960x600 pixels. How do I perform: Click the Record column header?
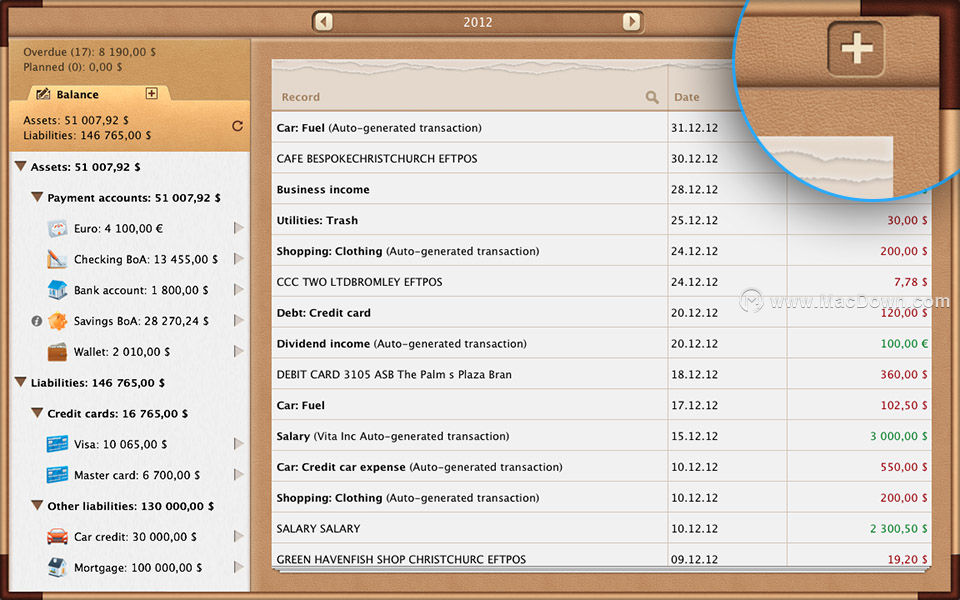click(301, 97)
